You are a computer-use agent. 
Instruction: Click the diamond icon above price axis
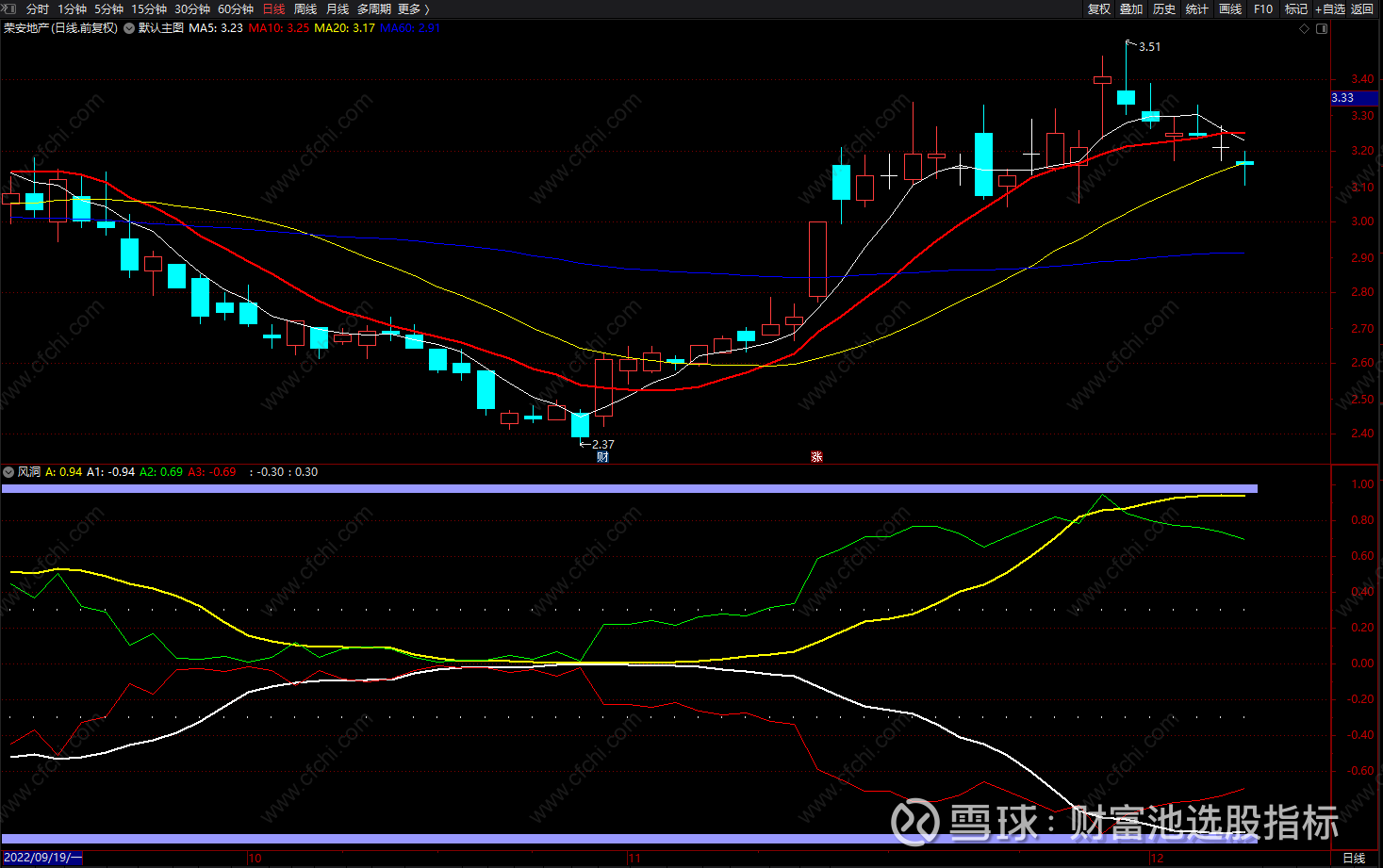pos(1305,28)
